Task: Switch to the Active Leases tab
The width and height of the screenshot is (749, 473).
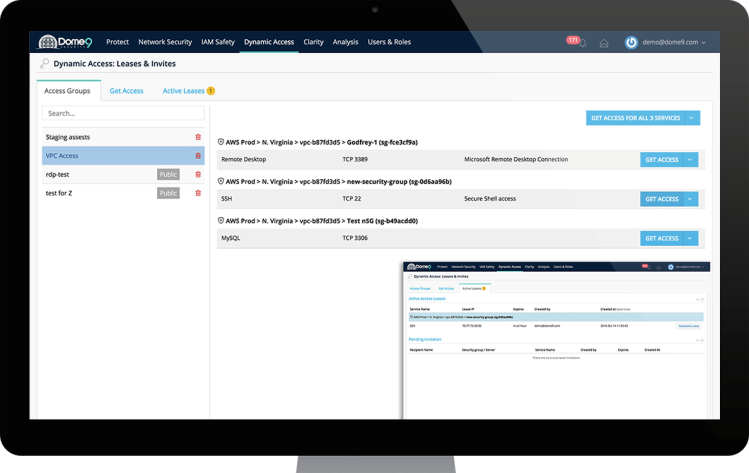Action: coord(183,91)
